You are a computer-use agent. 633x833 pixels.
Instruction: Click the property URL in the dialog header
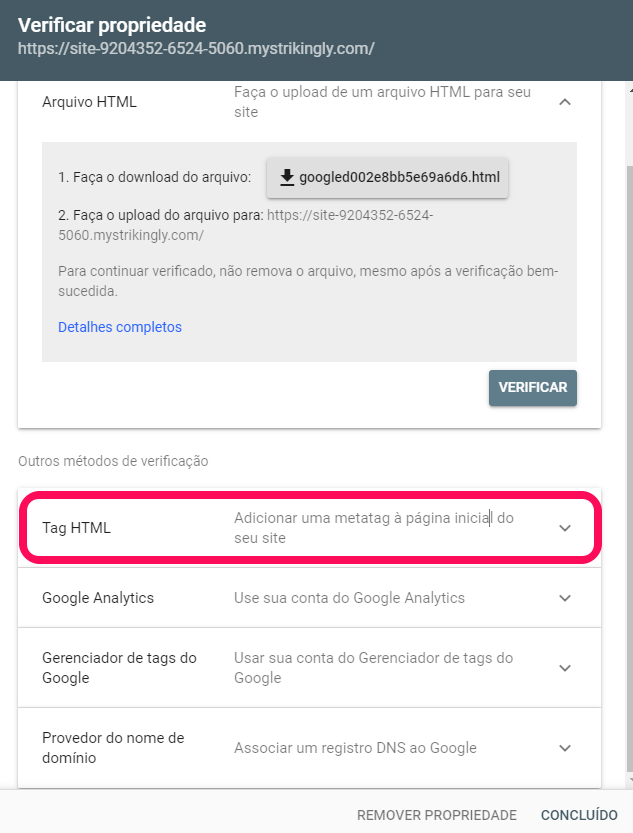196,49
